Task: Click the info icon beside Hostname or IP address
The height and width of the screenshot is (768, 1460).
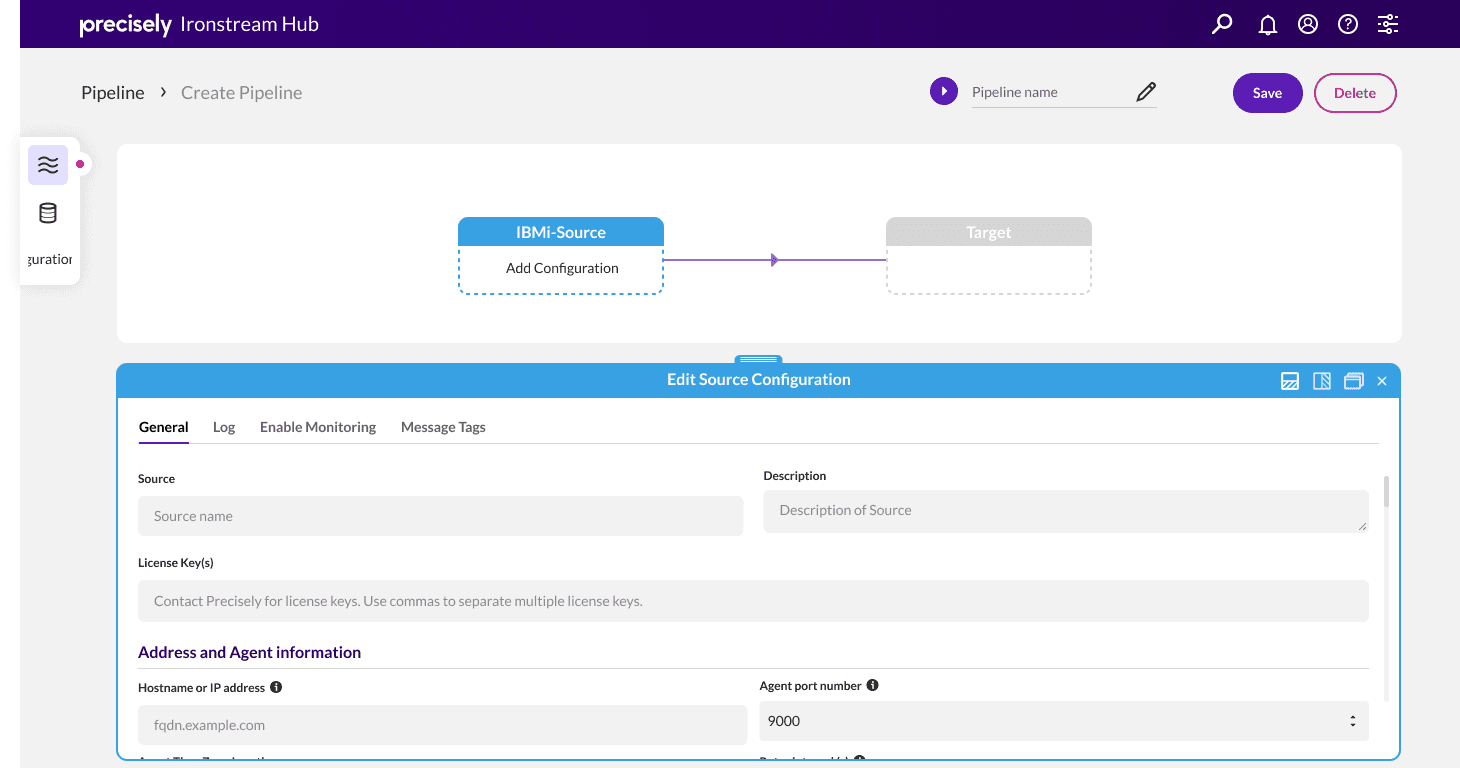Action: tap(276, 687)
